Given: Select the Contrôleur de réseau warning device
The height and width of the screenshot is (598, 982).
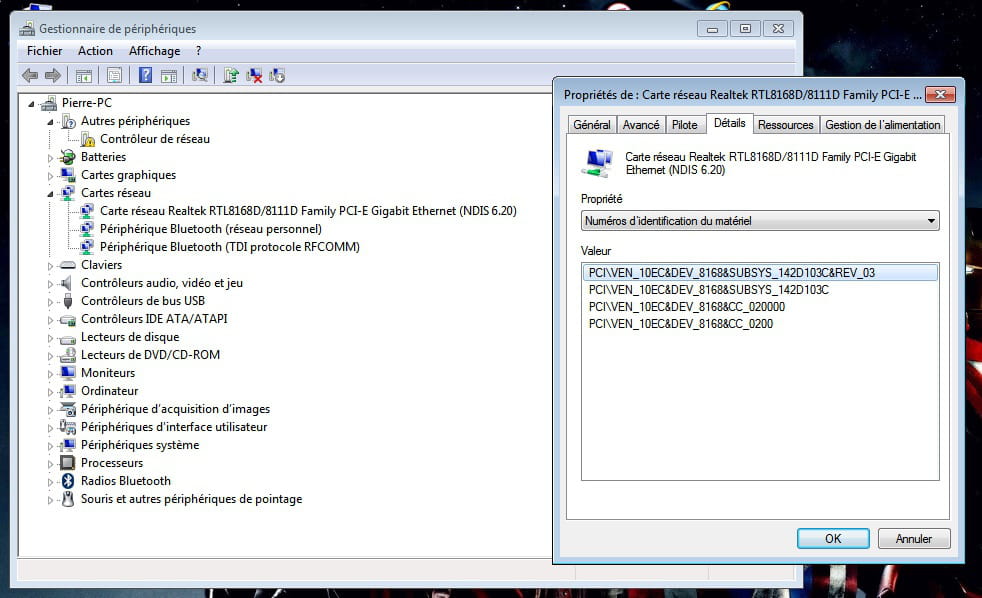Looking at the screenshot, I should [154, 139].
